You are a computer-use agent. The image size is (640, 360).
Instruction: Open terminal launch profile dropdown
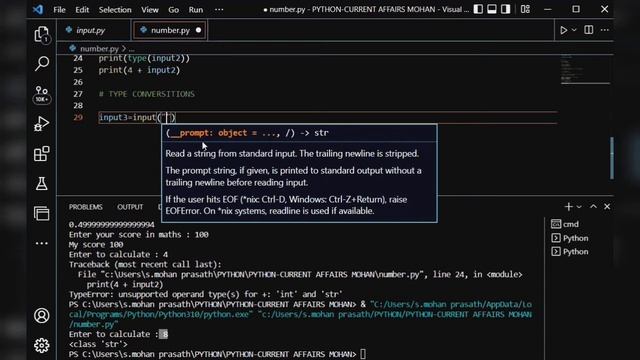pos(579,207)
